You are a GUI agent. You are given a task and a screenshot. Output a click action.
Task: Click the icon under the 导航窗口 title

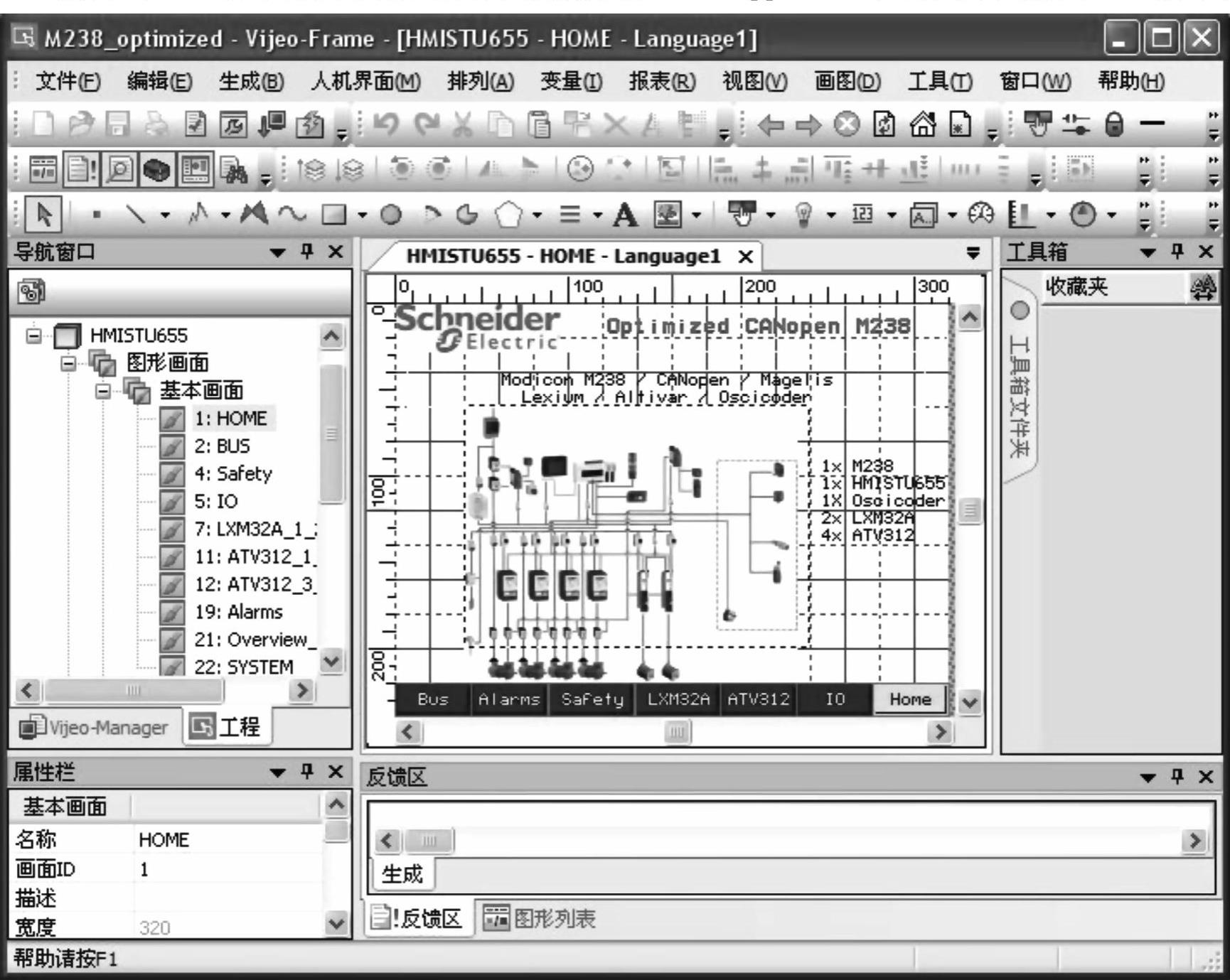31,291
